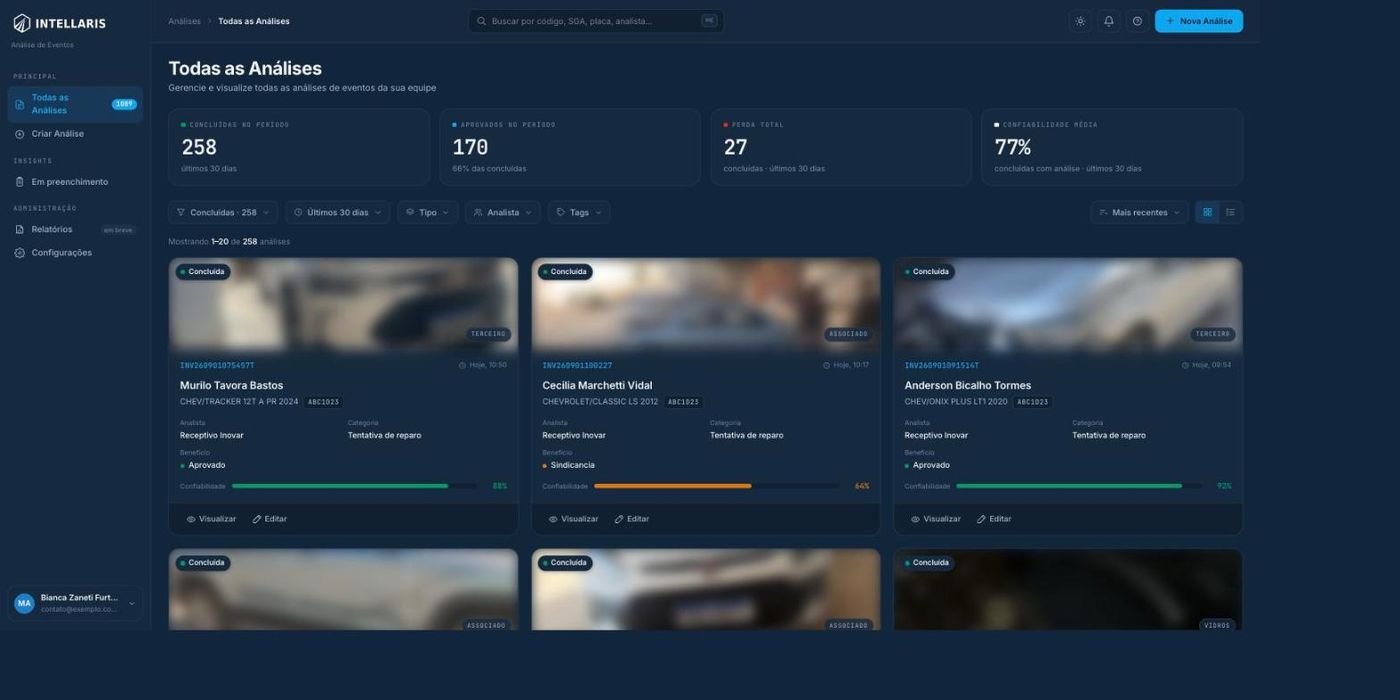
Task: Open the notifications bell
Action: [x=1108, y=21]
